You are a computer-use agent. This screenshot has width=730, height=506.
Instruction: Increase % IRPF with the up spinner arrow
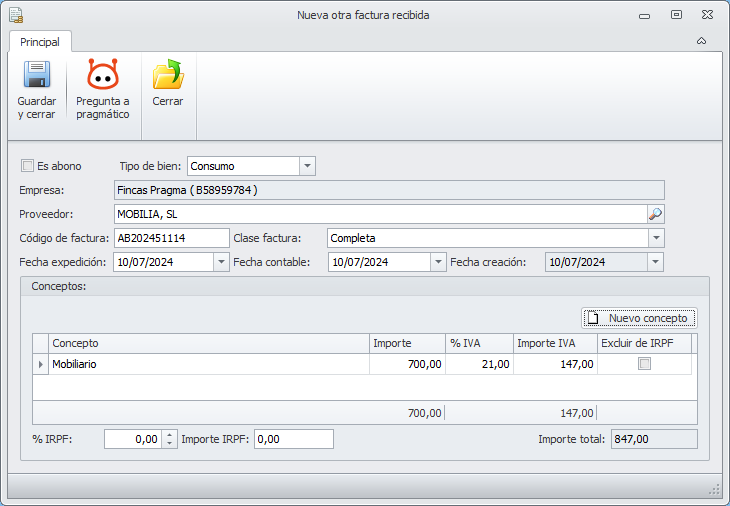point(169,435)
